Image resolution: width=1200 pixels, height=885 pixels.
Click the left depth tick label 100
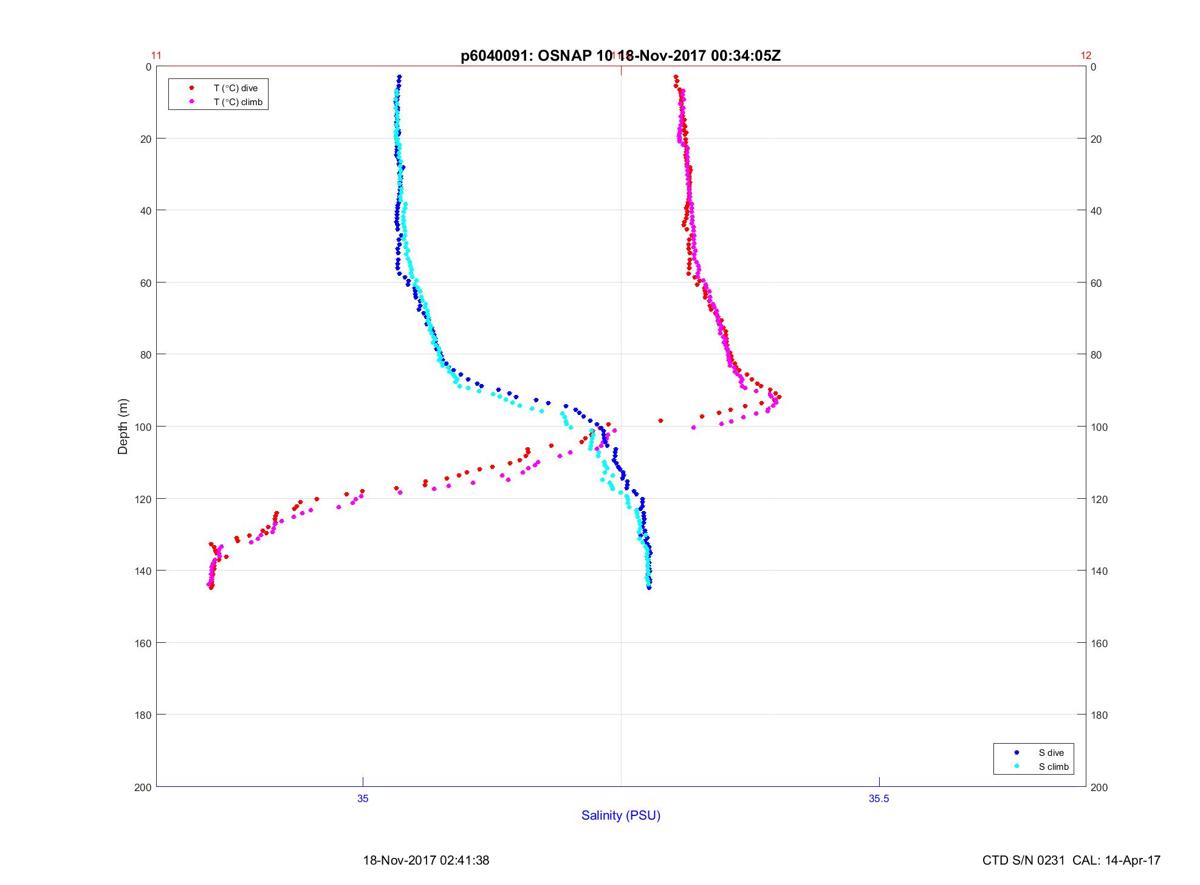141,427
